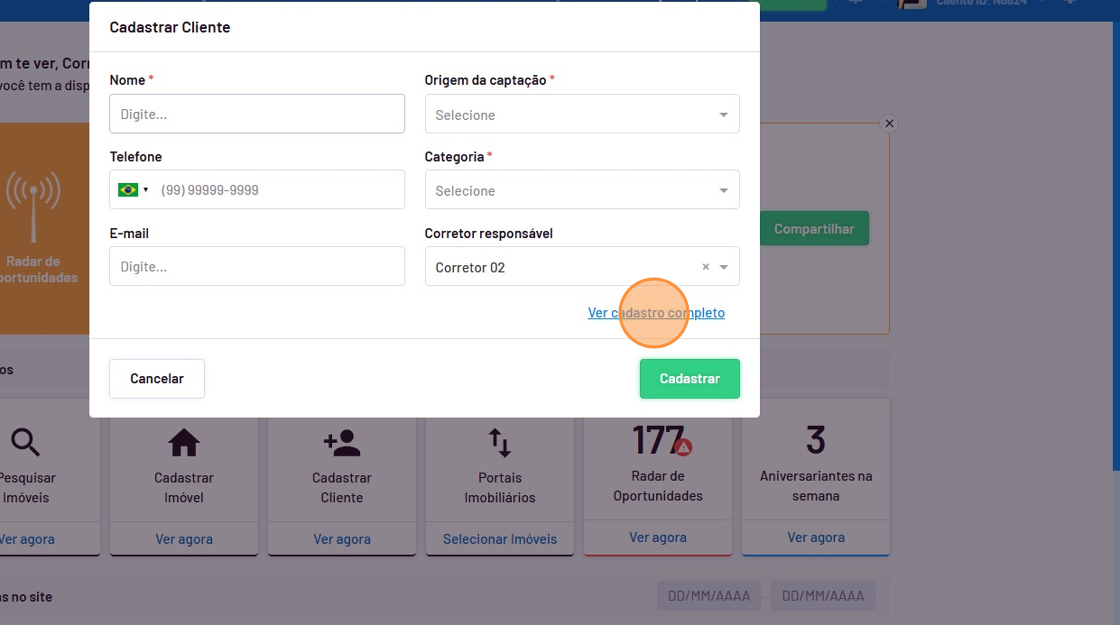Screen dimensions: 1120x625
Task: Click the house icon on Cadastrar Imóvel card
Action: click(x=184, y=442)
